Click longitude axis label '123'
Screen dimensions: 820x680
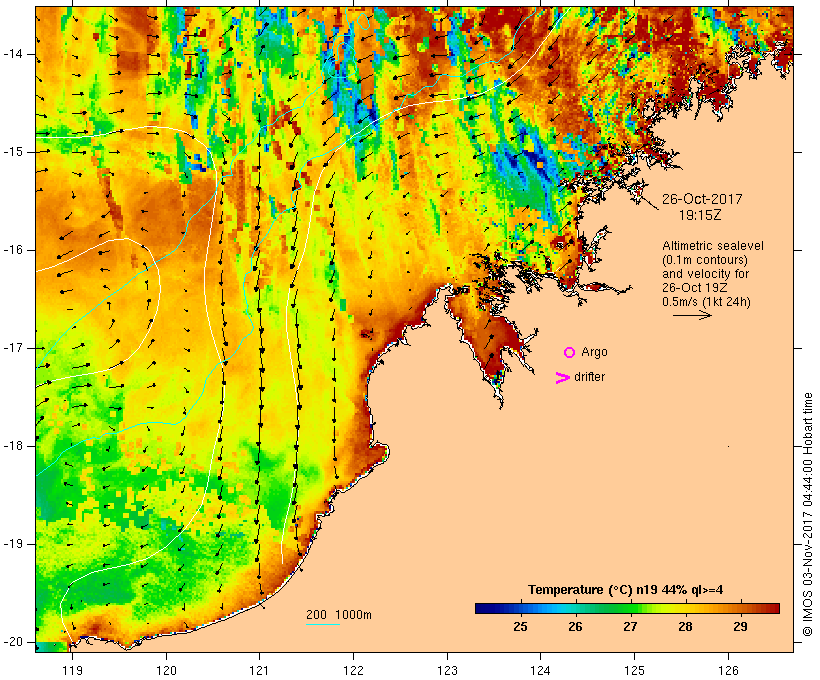pos(447,671)
